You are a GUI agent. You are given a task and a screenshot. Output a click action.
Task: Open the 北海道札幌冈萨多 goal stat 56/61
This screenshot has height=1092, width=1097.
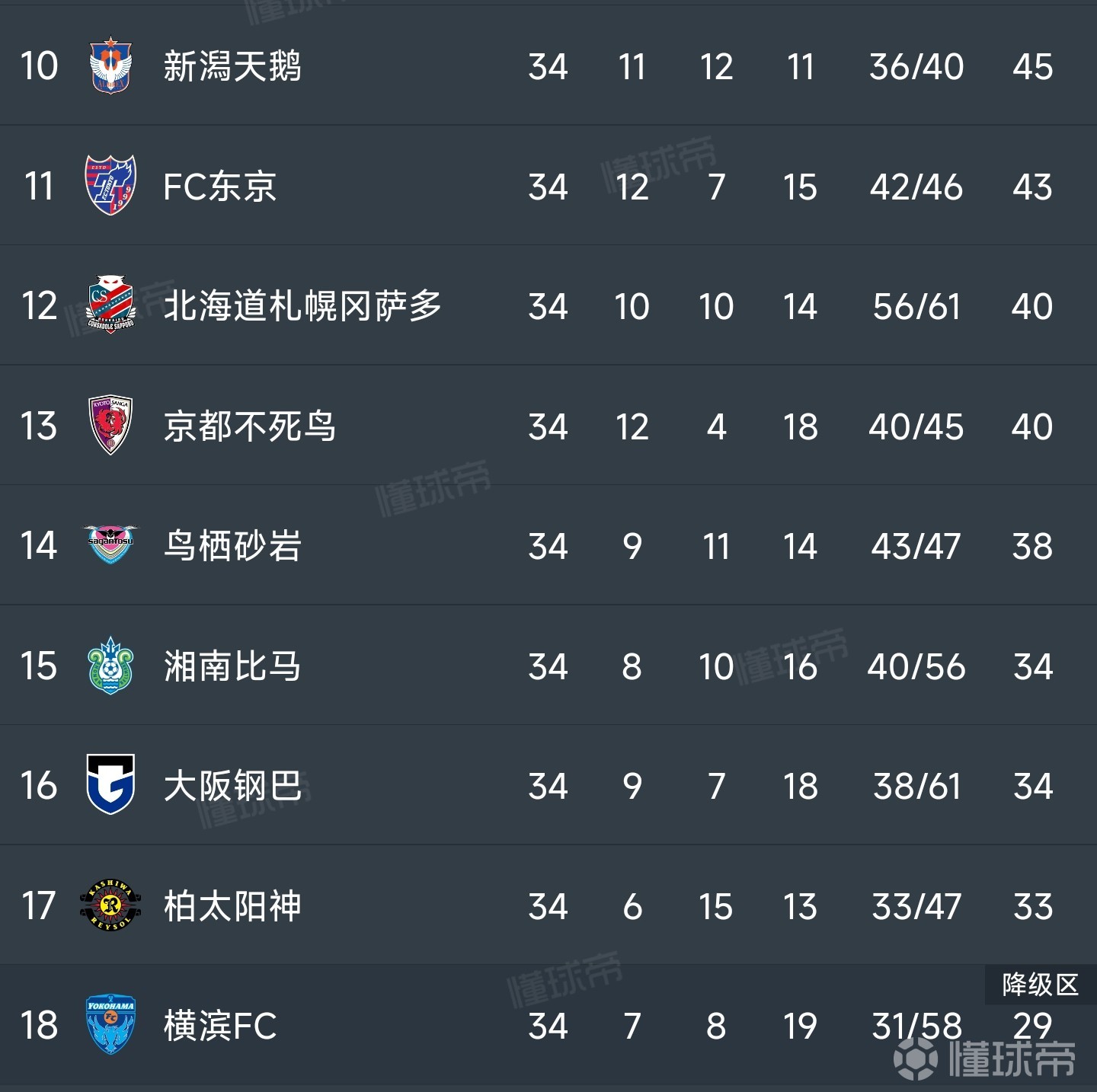pos(914,306)
